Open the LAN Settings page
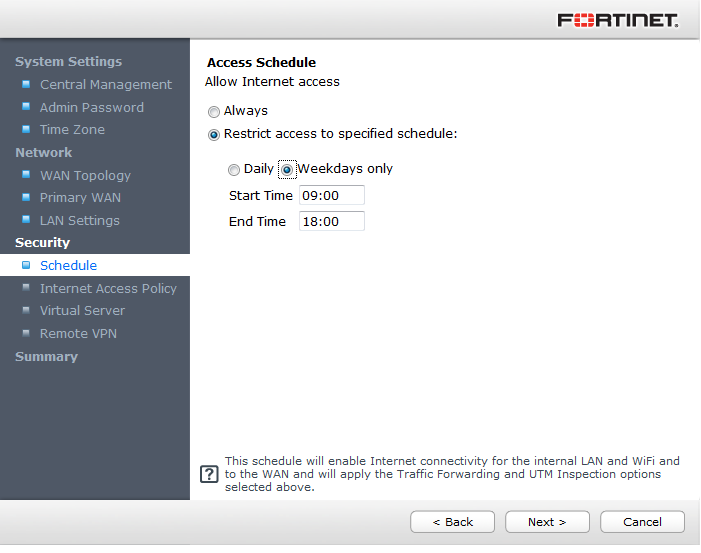The height and width of the screenshot is (553, 701). point(79,220)
